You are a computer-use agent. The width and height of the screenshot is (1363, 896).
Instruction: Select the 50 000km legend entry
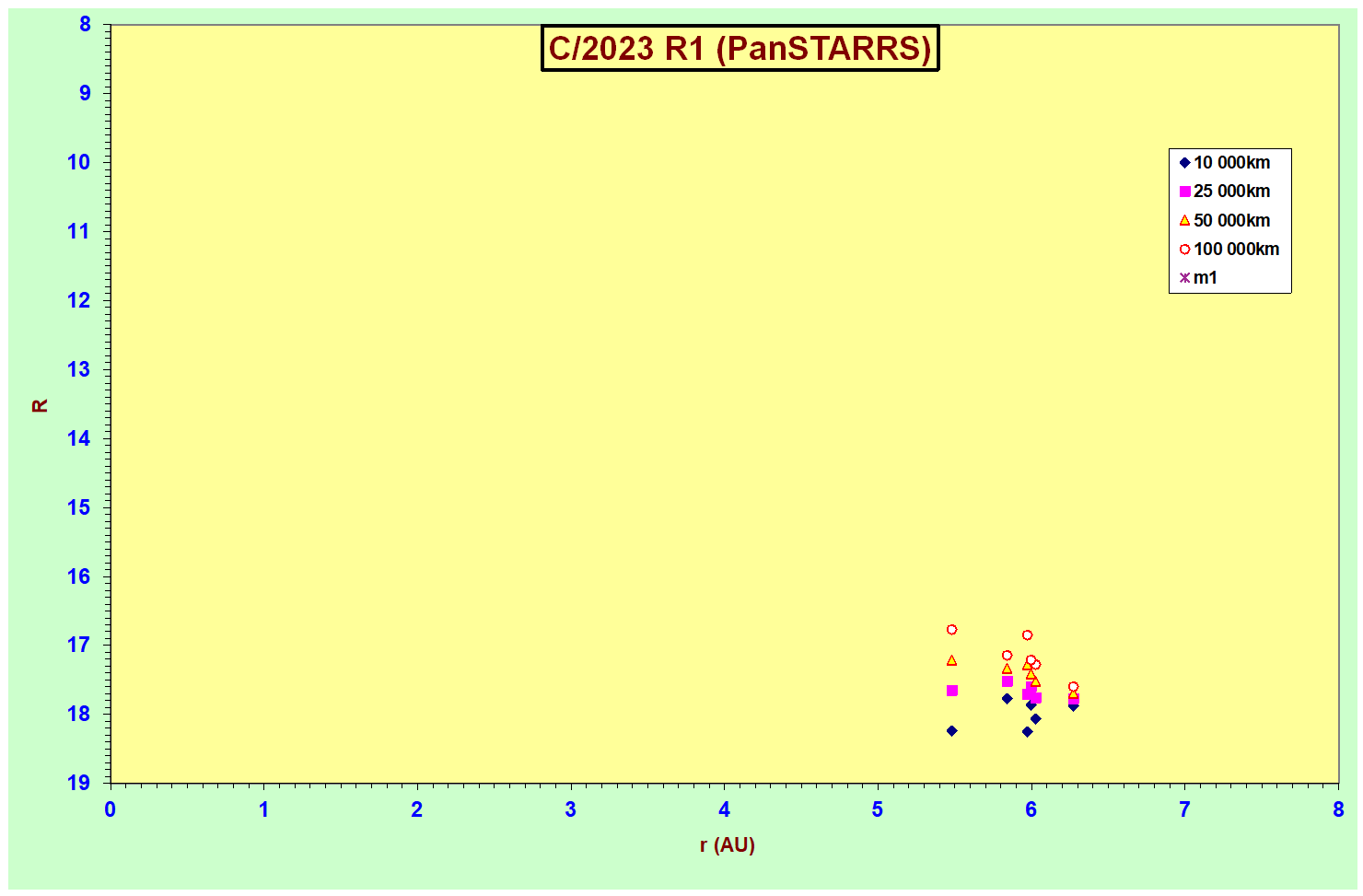tap(1225, 220)
